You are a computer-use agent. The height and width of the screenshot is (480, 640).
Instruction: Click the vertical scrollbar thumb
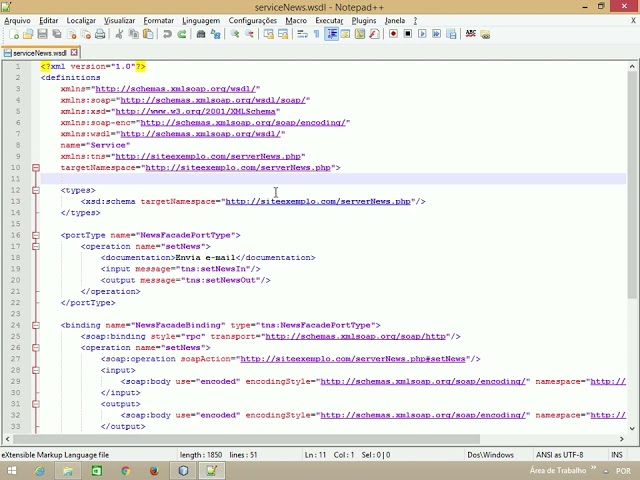pos(632,184)
